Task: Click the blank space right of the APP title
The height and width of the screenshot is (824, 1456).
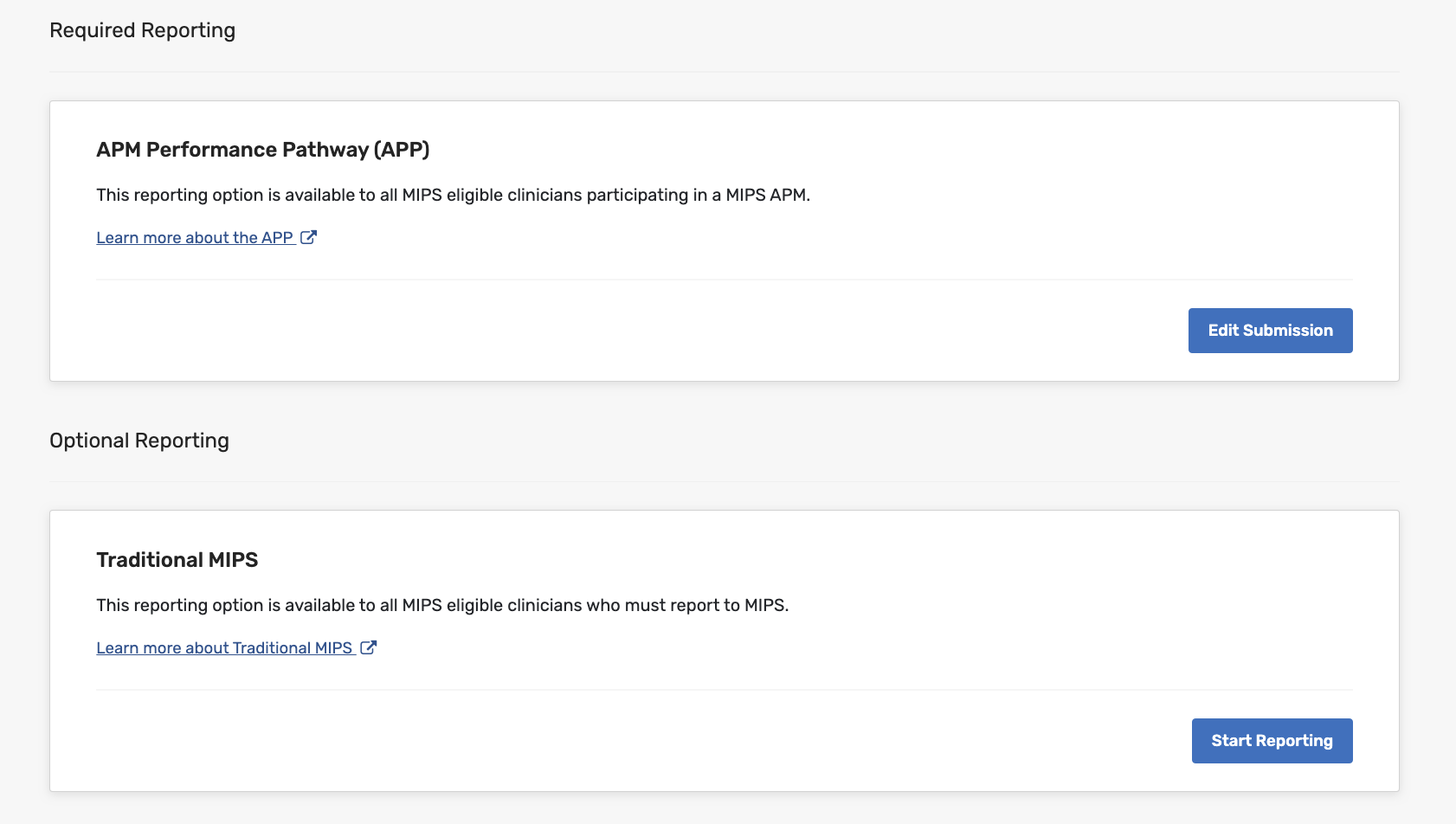Action: click(866, 150)
